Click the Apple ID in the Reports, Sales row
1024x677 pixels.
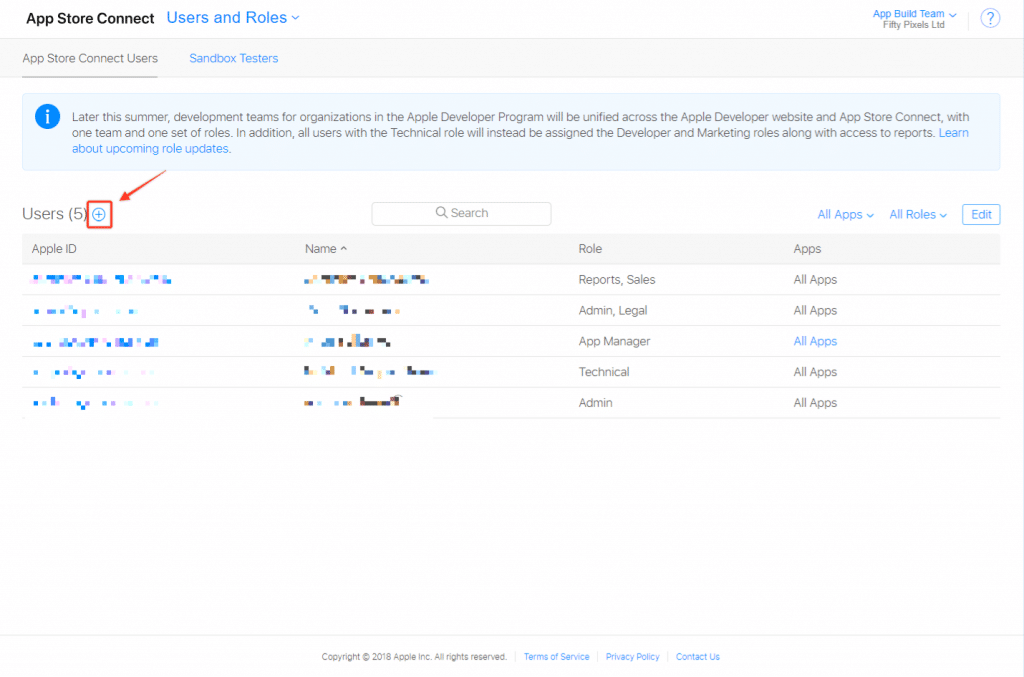click(x=101, y=279)
